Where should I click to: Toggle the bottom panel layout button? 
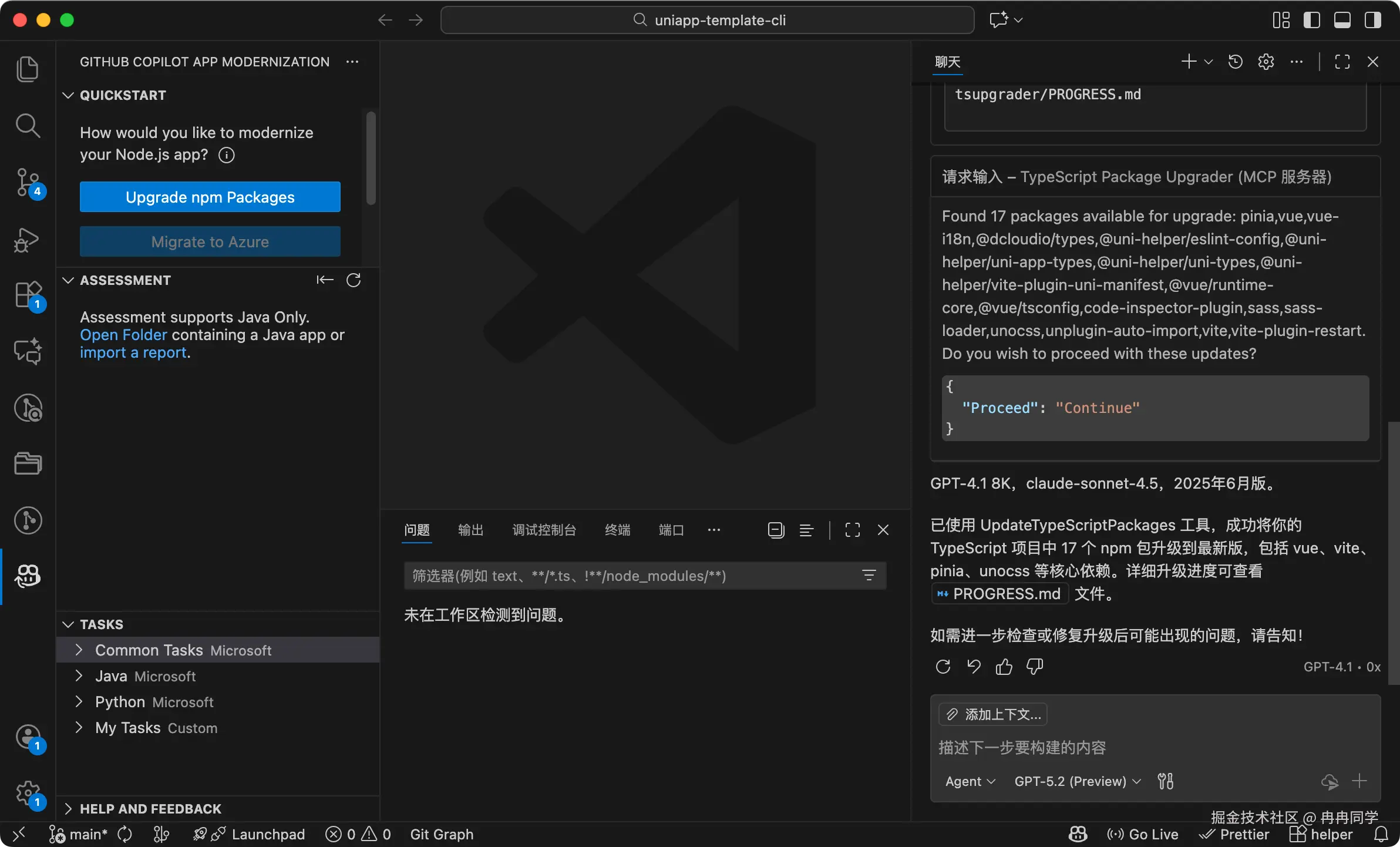tap(1342, 20)
